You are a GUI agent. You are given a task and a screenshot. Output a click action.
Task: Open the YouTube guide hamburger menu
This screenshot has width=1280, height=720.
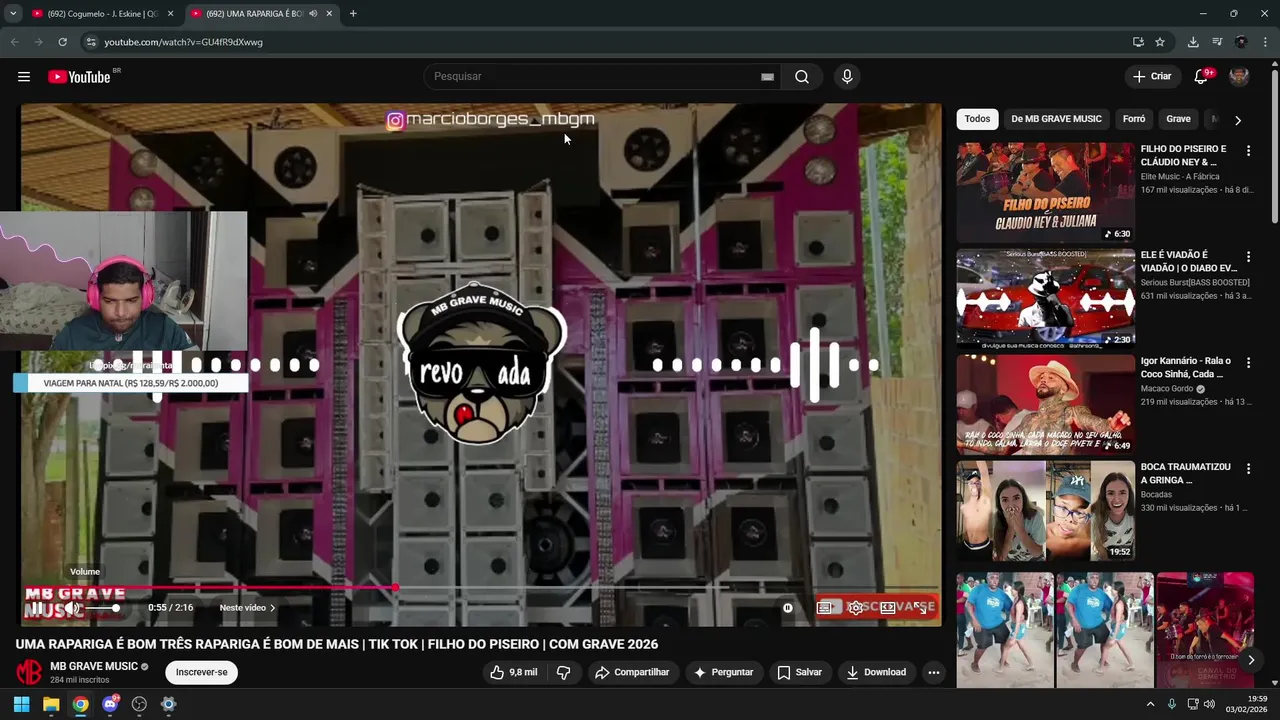pyautogui.click(x=24, y=77)
